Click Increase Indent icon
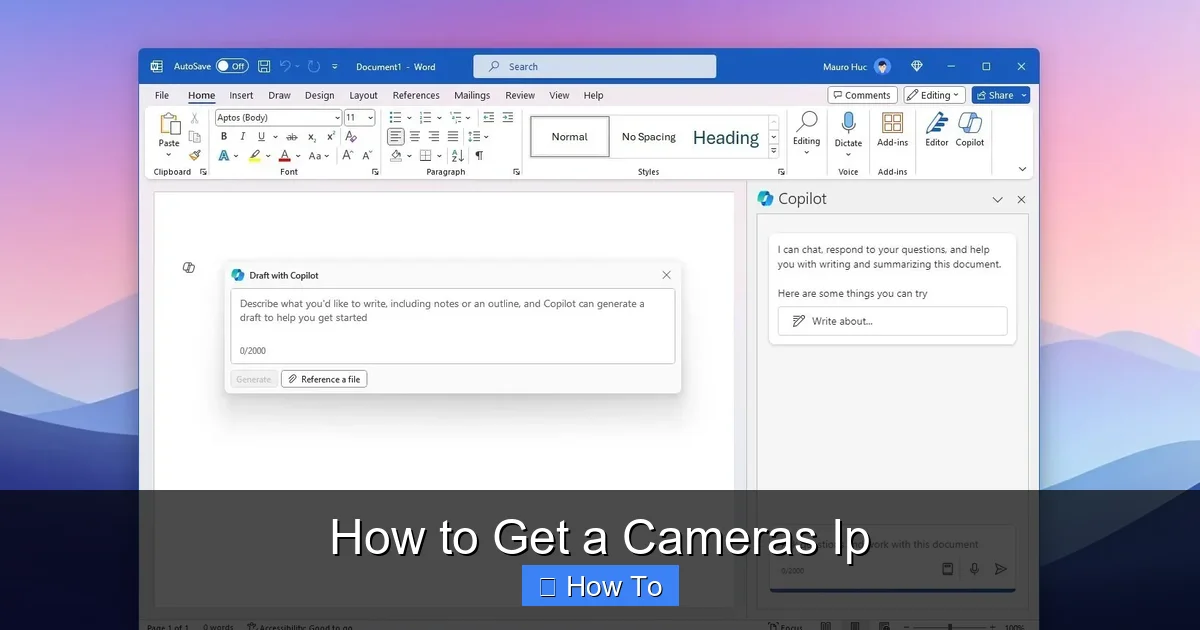 [507, 118]
